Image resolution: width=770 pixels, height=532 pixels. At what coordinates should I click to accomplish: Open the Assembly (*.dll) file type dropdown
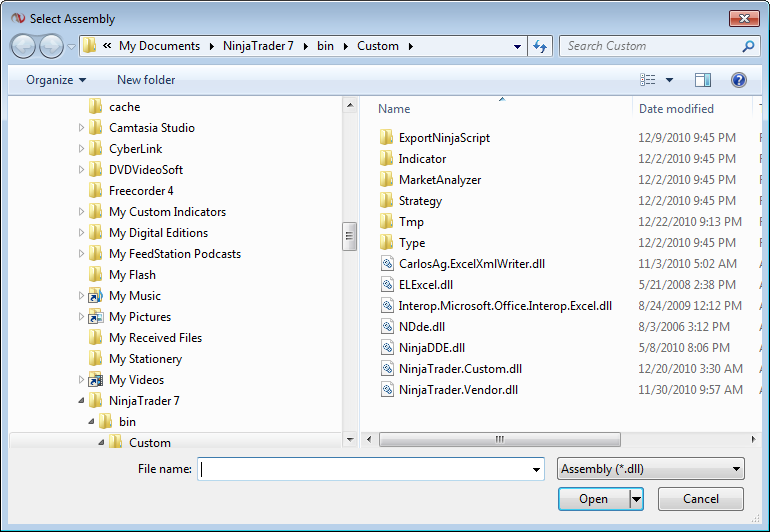coord(651,469)
